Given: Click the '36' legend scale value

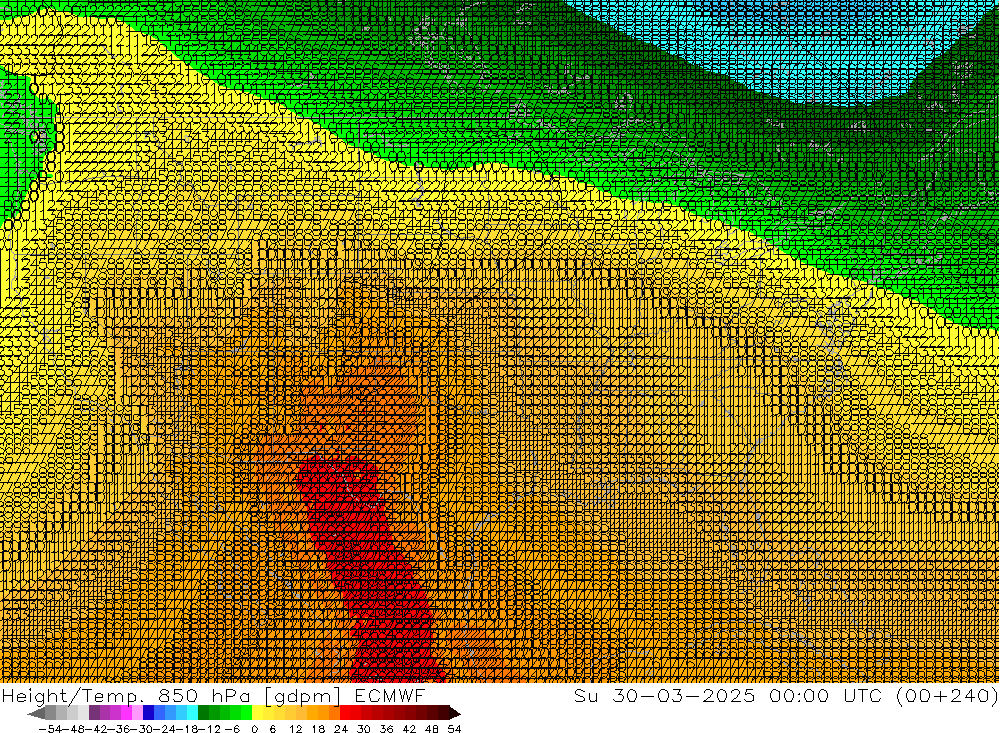Looking at the screenshot, I should click(x=386, y=729).
